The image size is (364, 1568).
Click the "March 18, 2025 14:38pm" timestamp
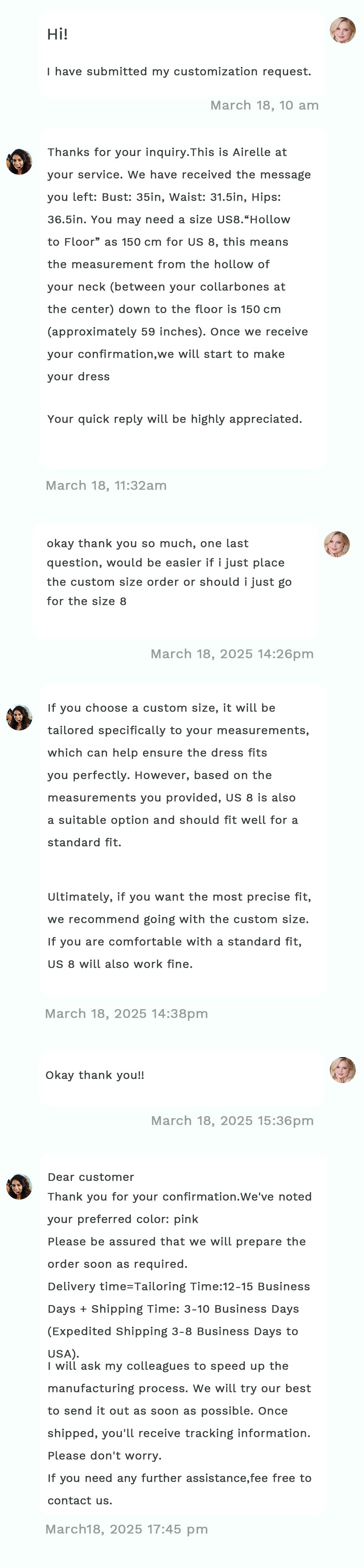(x=127, y=1013)
